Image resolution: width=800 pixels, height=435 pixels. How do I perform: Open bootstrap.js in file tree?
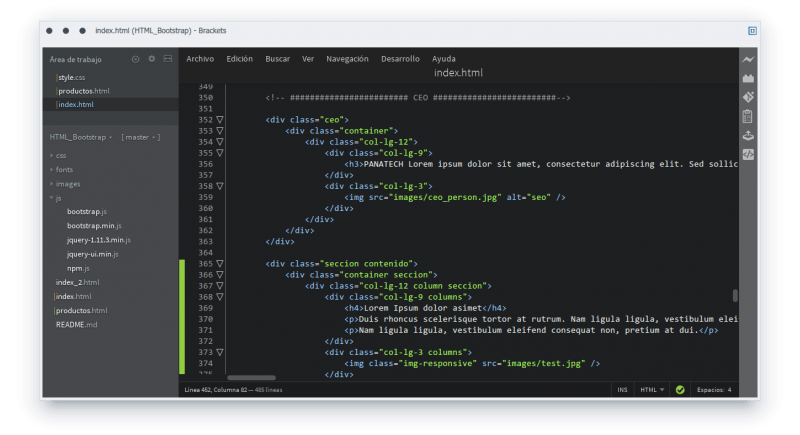(x=87, y=212)
